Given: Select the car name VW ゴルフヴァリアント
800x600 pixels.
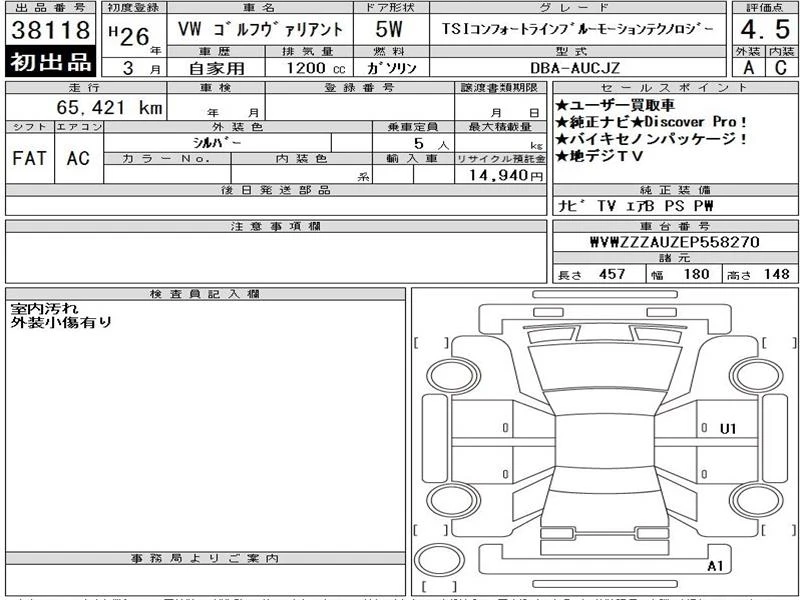Looking at the screenshot, I should 260,30.
